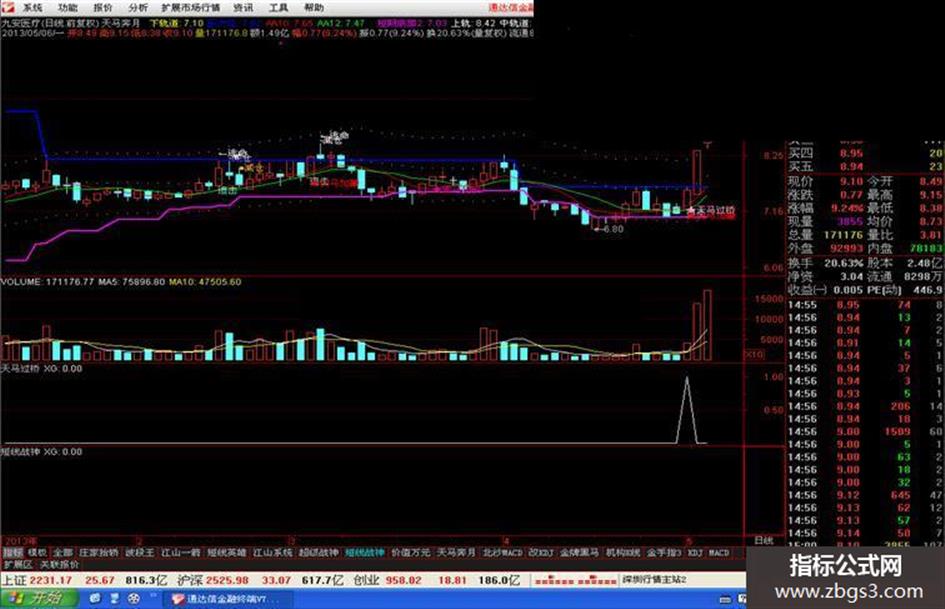Click the 买五 order book row
This screenshot has height=609, width=945.
point(865,166)
